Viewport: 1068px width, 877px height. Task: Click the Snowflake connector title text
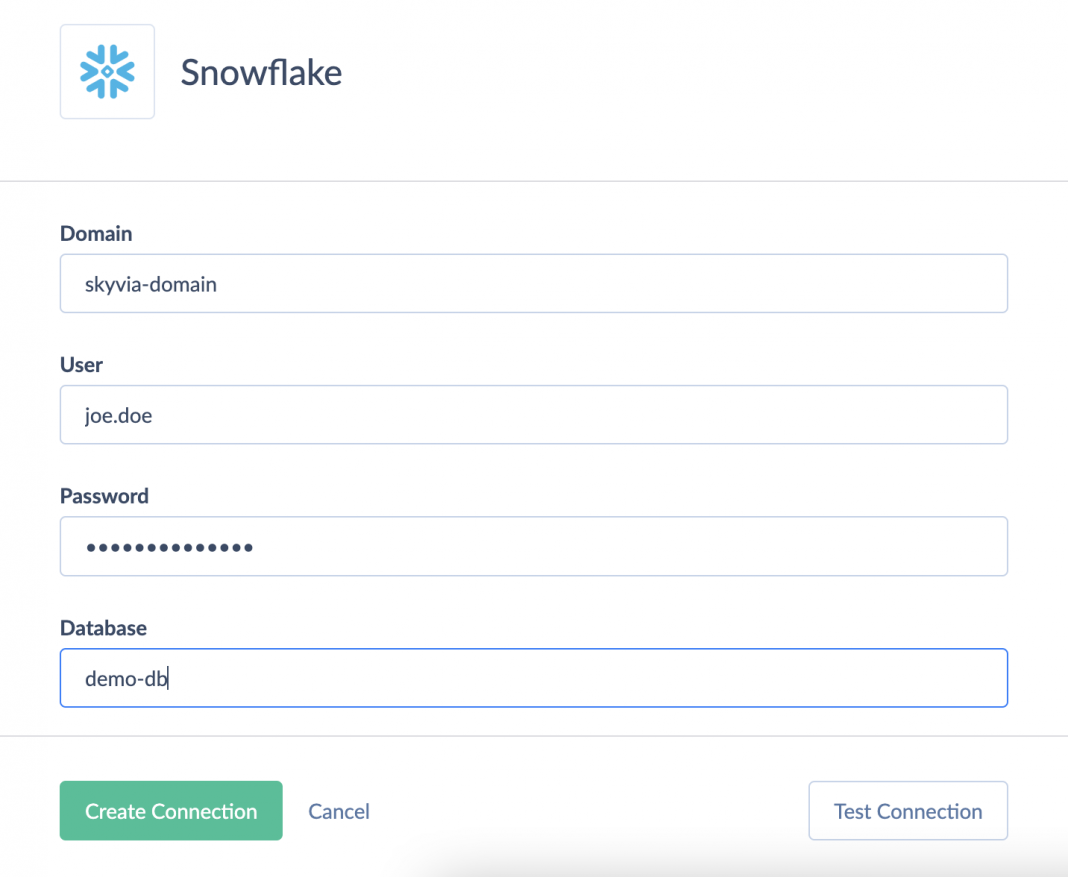coord(261,72)
